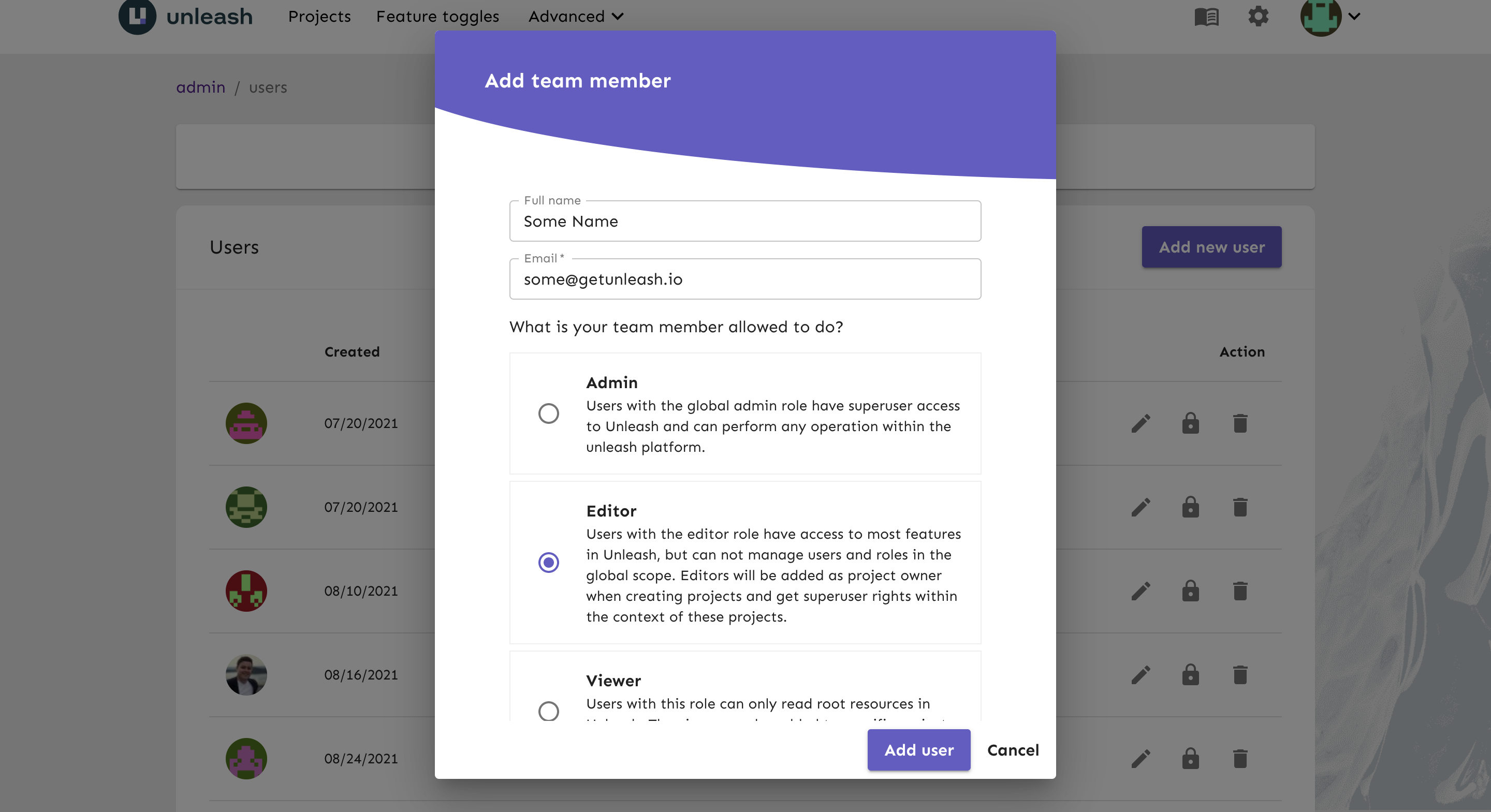The width and height of the screenshot is (1491, 812).
Task: Click the Unleash logo icon
Action: point(137,16)
